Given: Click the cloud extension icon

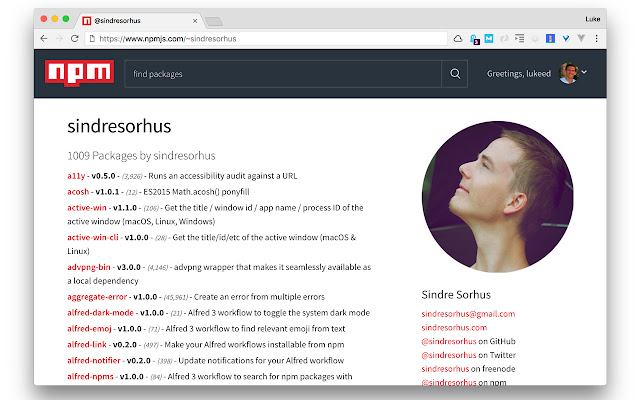Looking at the screenshot, I should coord(458,38).
